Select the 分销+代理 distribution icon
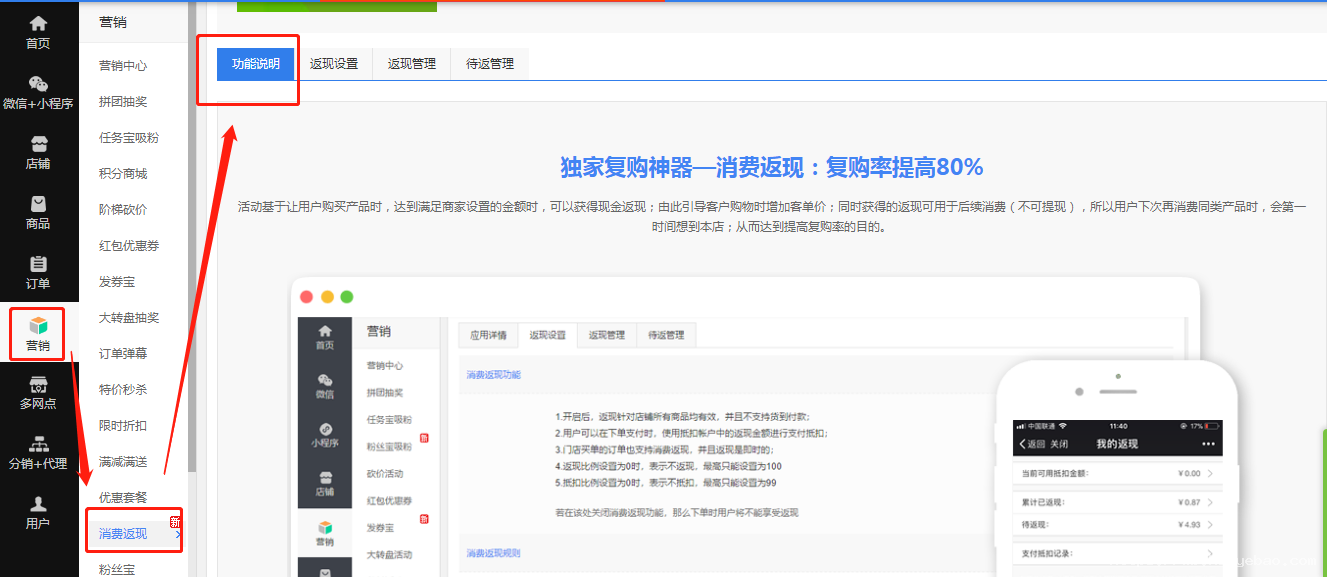Screen dimensions: 1327x577 point(38,444)
